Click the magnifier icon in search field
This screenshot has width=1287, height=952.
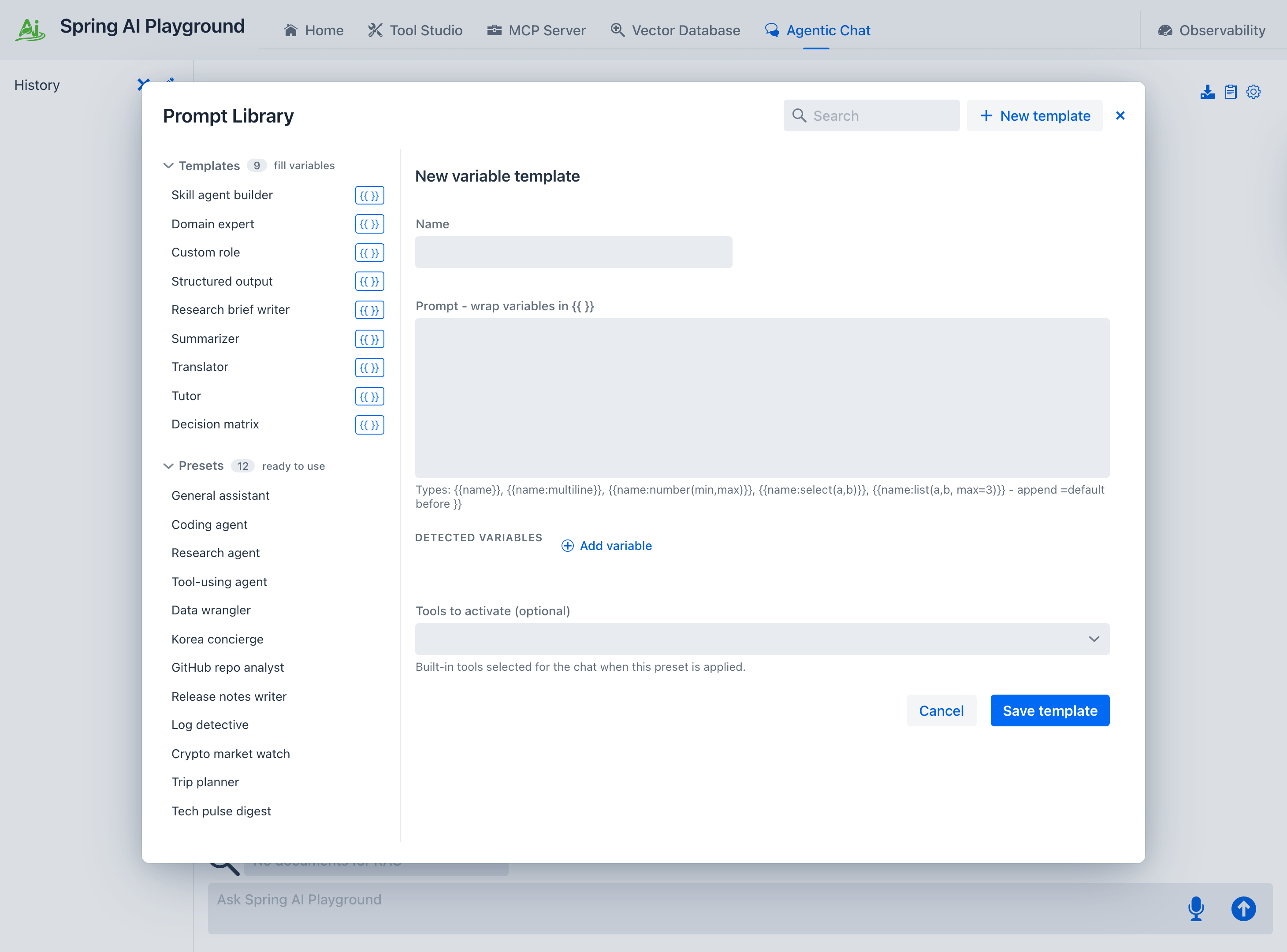(x=799, y=115)
